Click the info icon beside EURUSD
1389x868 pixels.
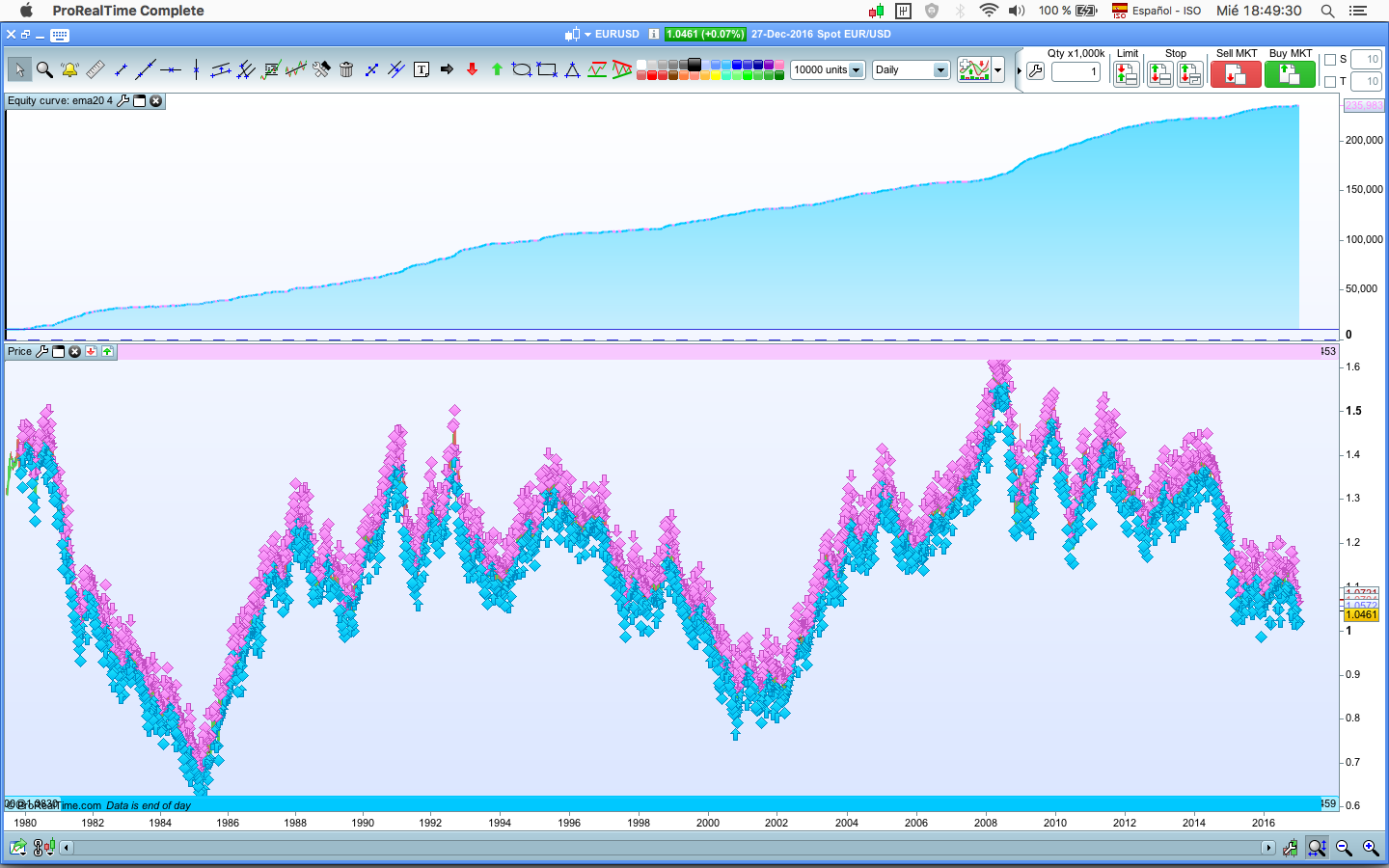click(x=654, y=34)
